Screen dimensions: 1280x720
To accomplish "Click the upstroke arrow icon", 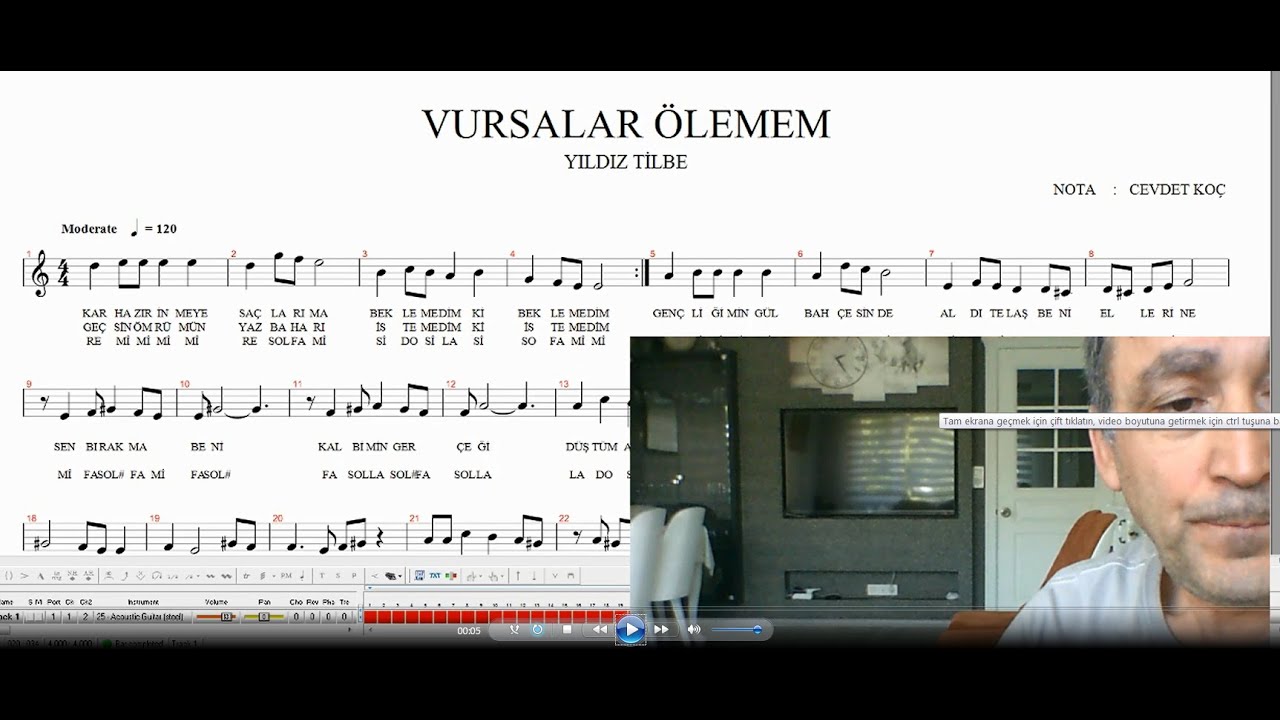I will point(518,576).
